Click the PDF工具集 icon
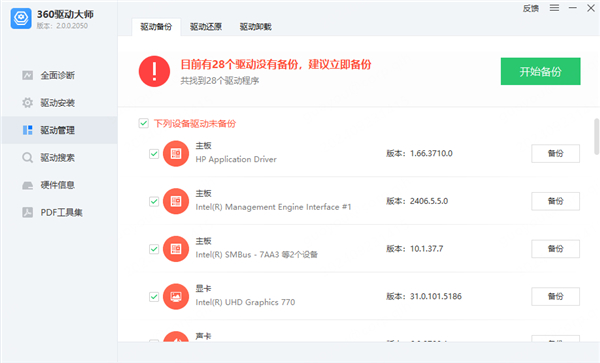 coord(27,212)
